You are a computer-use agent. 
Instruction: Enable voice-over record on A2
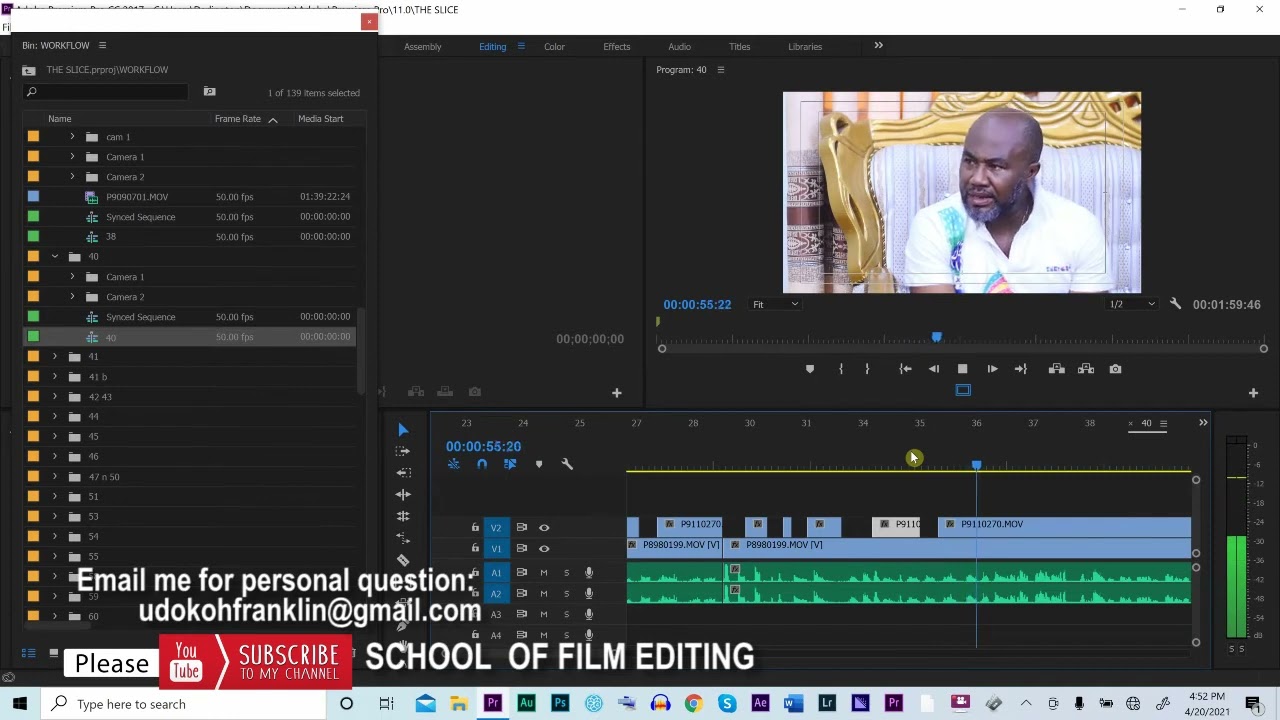point(589,593)
